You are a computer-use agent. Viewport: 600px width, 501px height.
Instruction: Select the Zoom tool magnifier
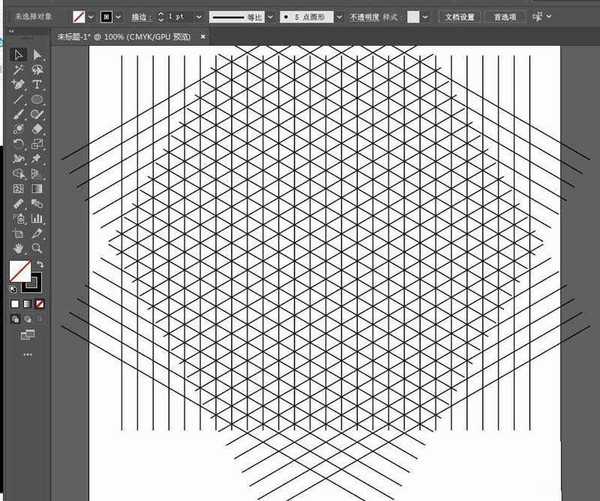(x=37, y=247)
